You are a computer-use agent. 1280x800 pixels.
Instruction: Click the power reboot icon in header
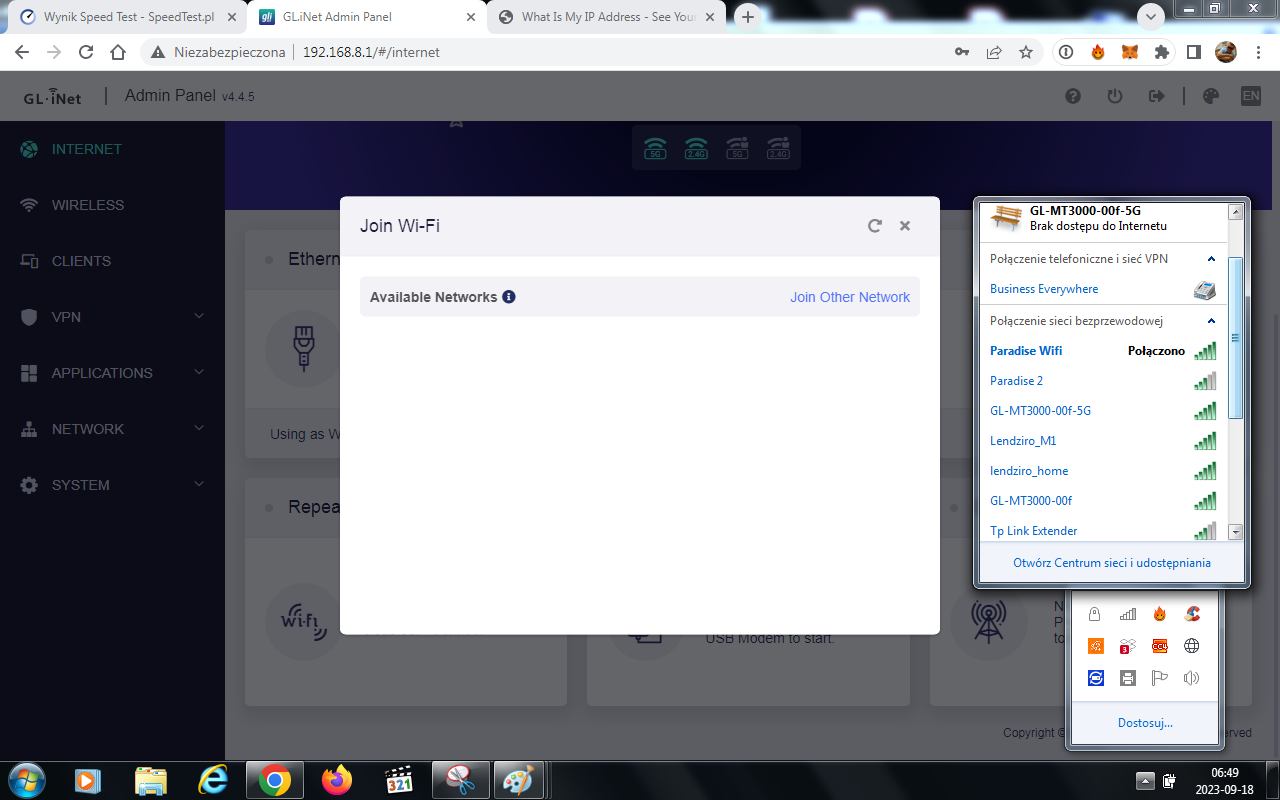click(x=1115, y=96)
